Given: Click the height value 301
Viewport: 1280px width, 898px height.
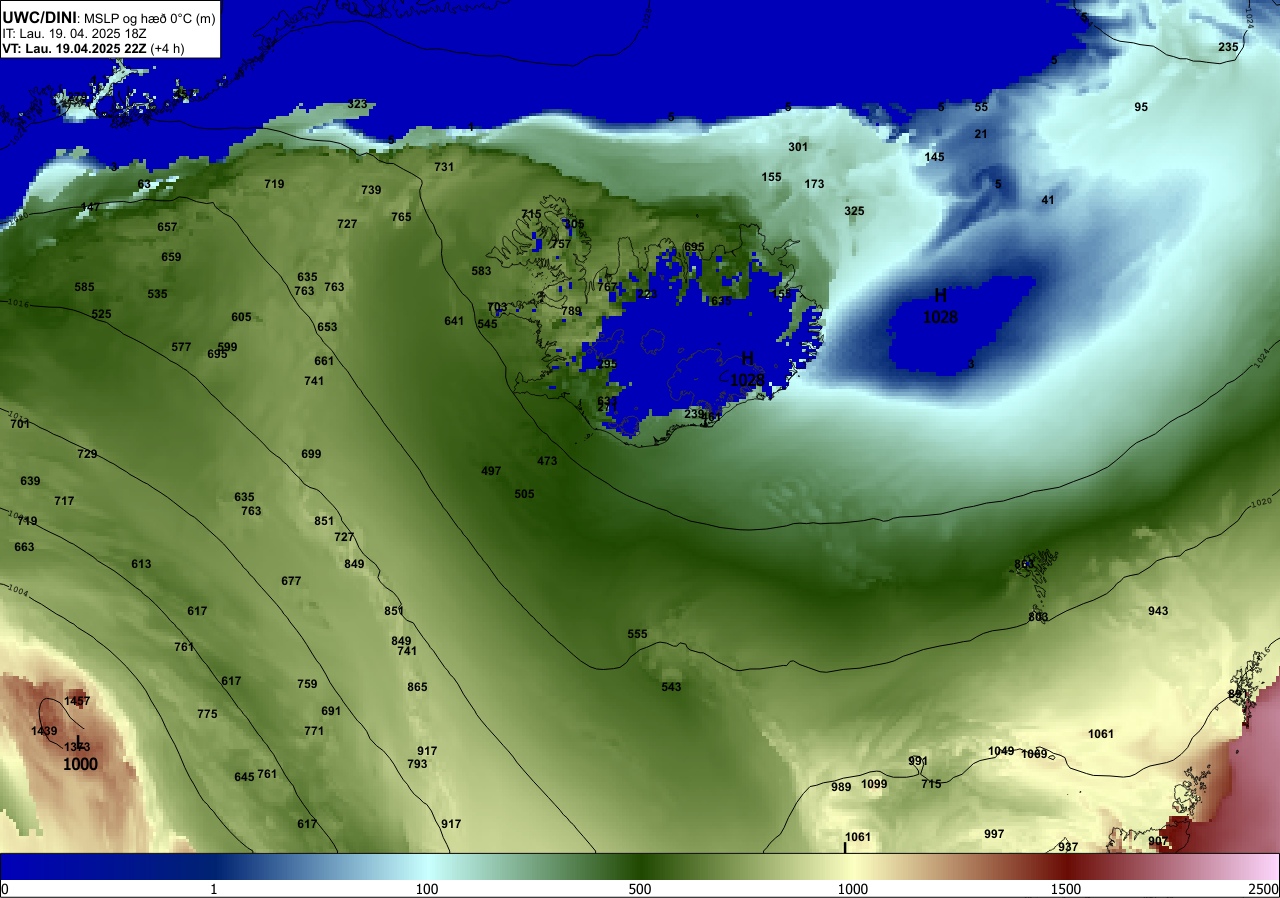Looking at the screenshot, I should click(797, 147).
